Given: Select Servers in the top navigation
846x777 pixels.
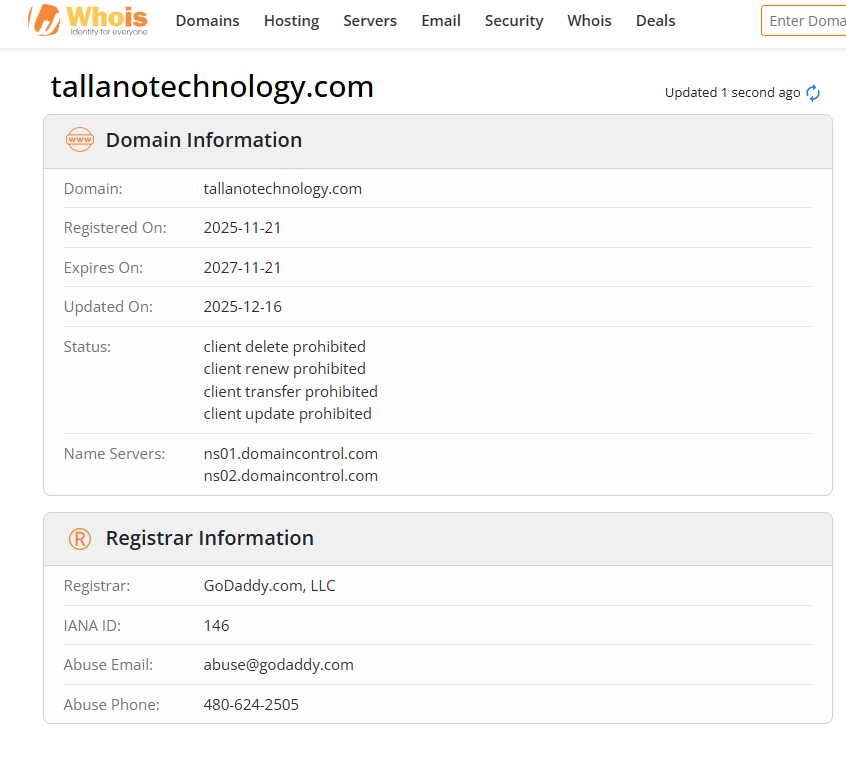Looking at the screenshot, I should [370, 21].
